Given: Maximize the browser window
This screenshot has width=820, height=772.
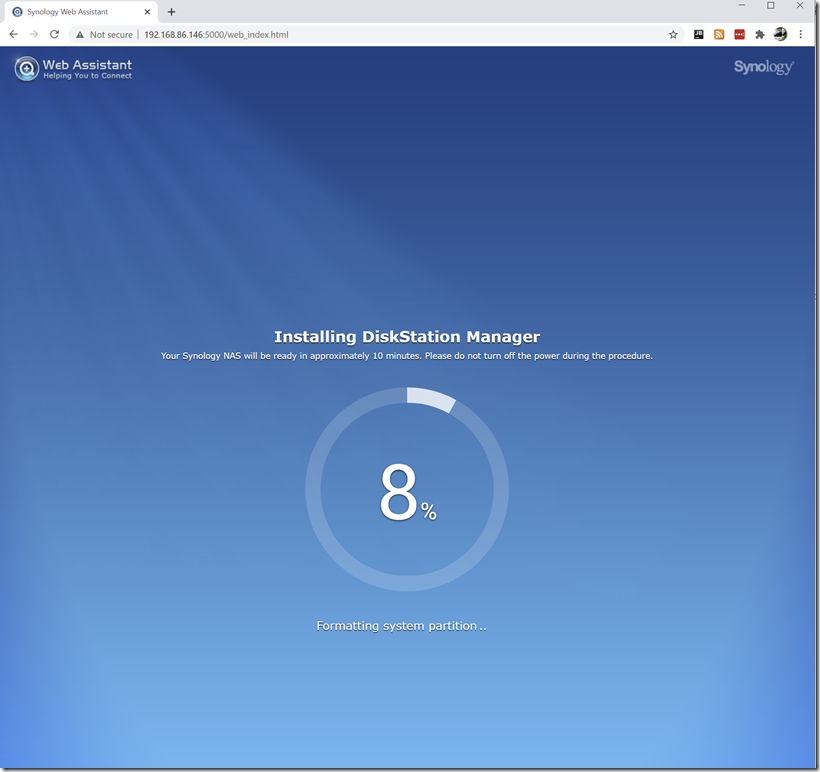Looking at the screenshot, I should [x=770, y=5].
